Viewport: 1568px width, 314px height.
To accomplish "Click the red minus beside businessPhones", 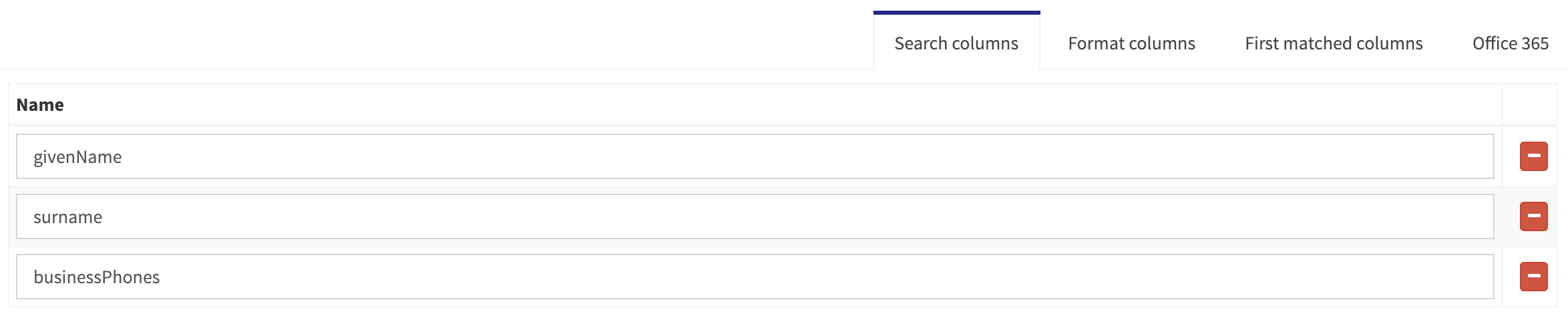I will 1533,277.
